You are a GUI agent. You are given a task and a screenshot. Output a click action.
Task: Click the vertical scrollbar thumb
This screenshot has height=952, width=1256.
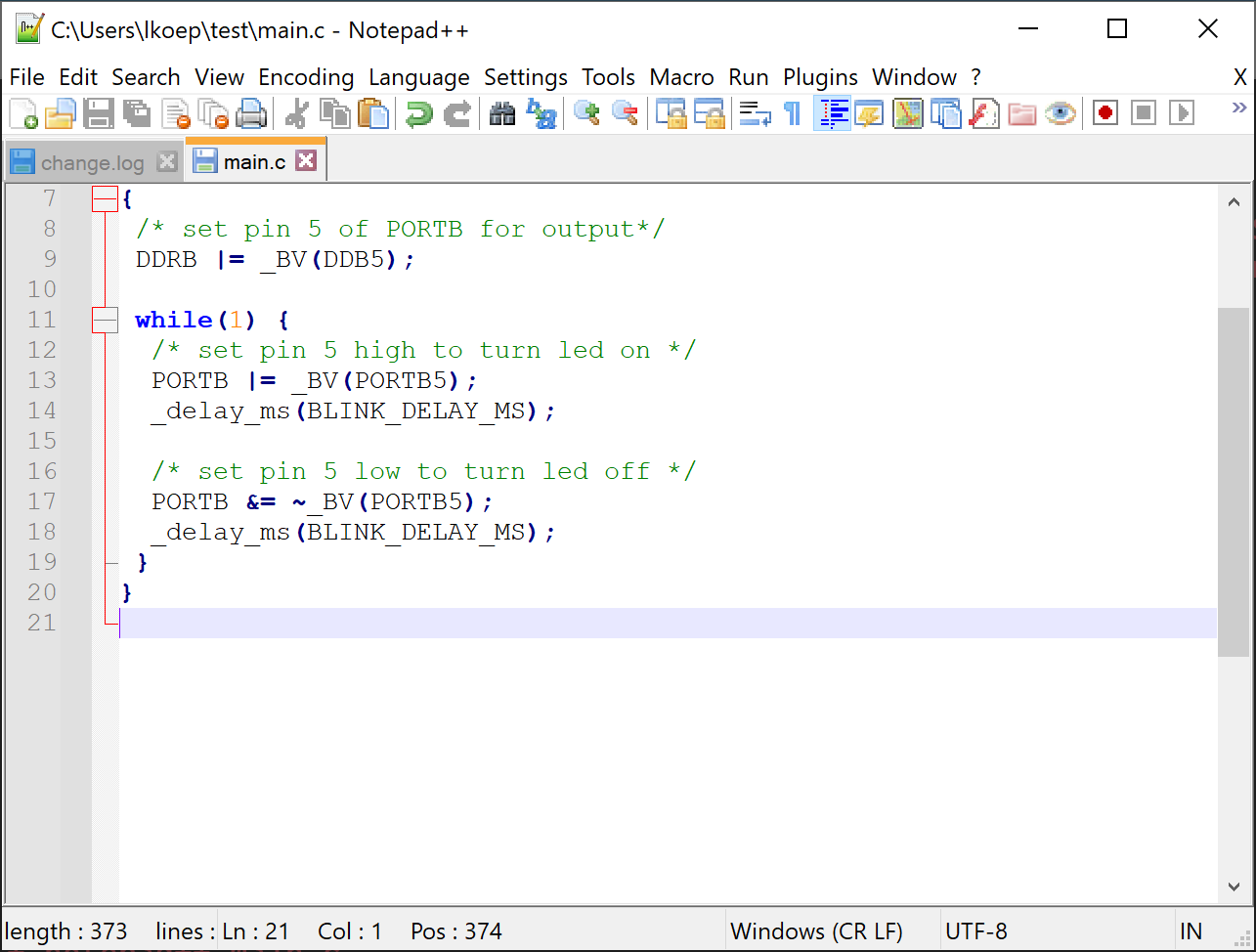[1234, 482]
